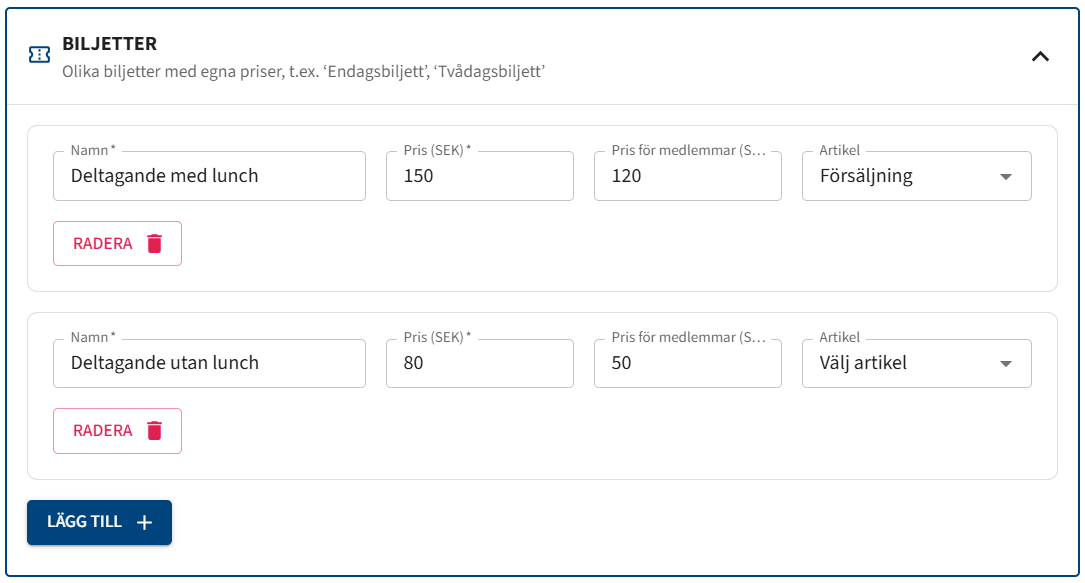
Task: Focus the Namn field 'Deltagande med lunch'
Action: (209, 176)
